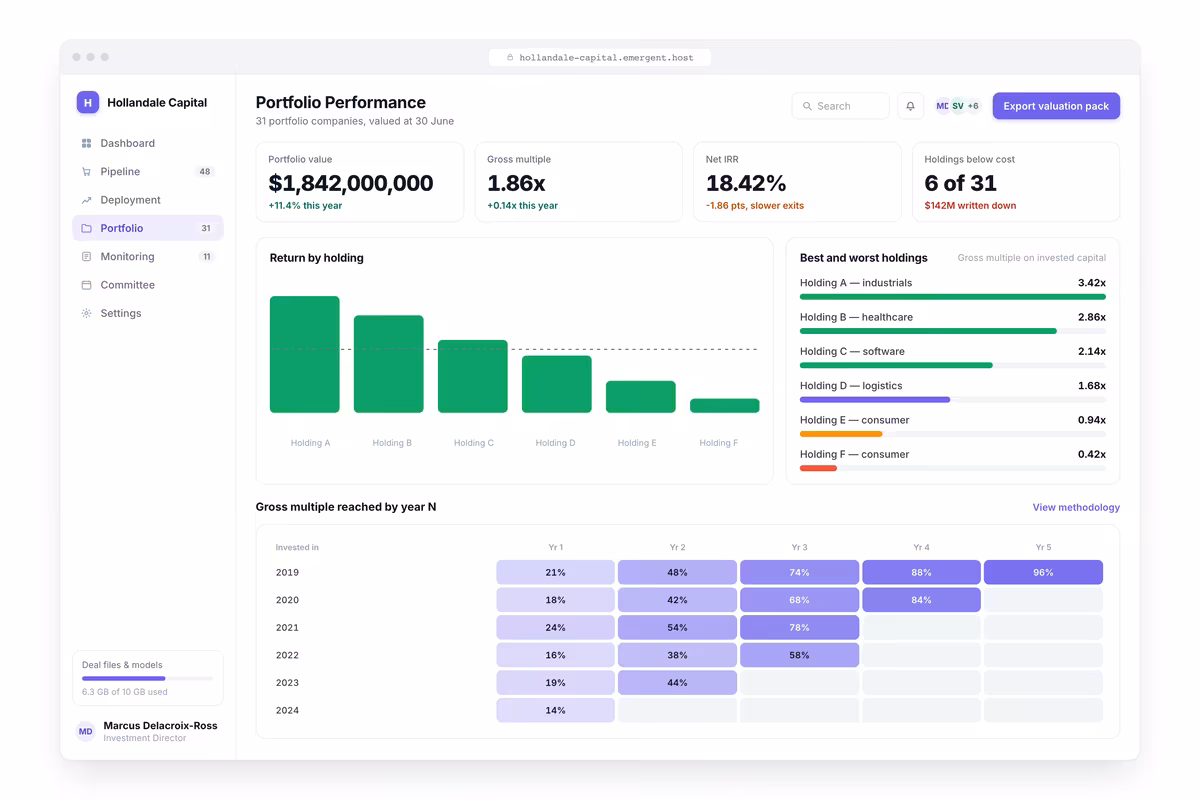Click the Gross multiple 1.86x card

pos(579,182)
